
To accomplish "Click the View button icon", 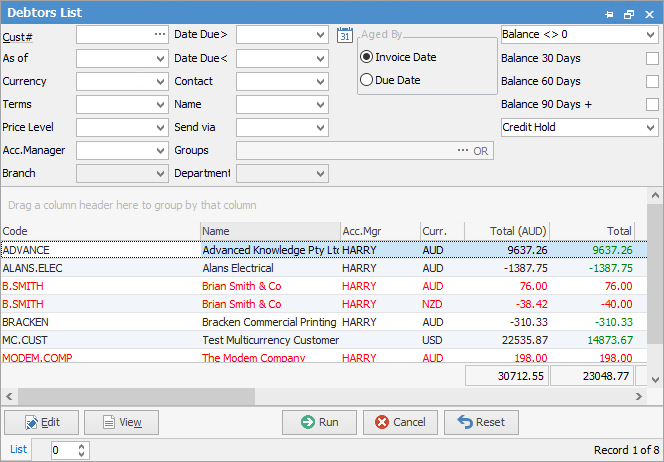I will coord(106,423).
